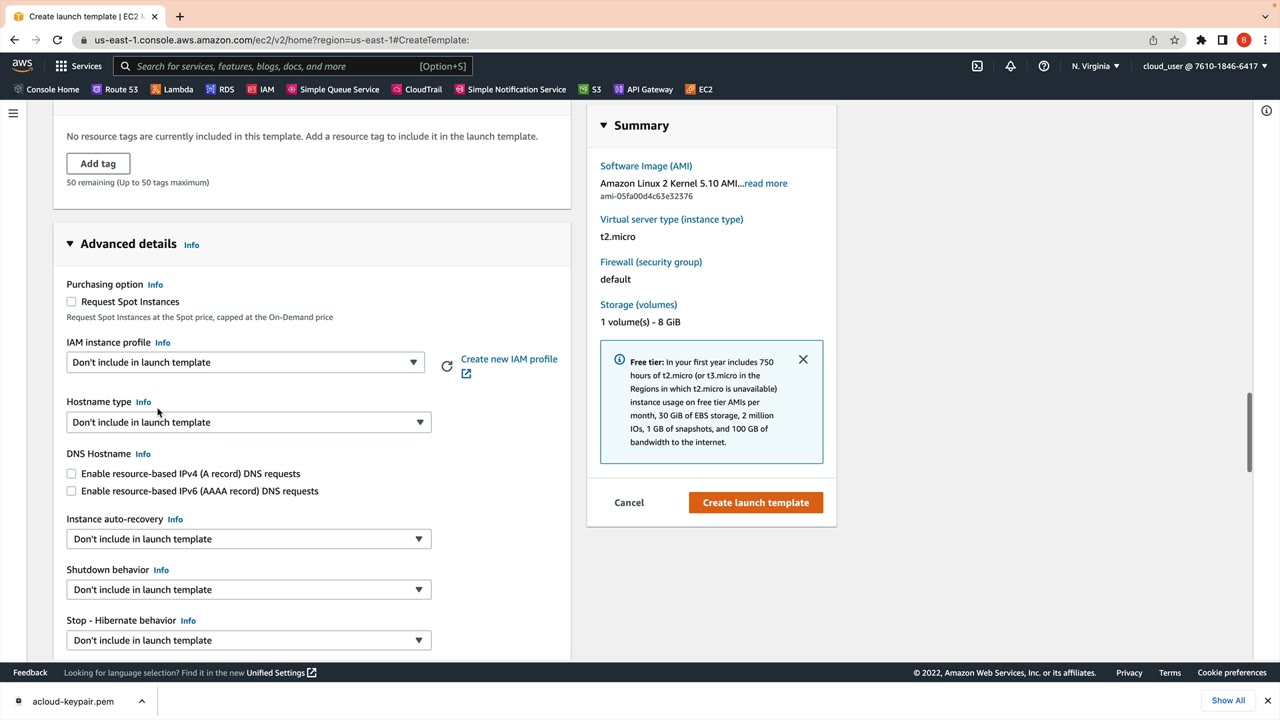The height and width of the screenshot is (720, 1280).
Task: Open Console Home from the favorites bar
Action: (x=46, y=89)
